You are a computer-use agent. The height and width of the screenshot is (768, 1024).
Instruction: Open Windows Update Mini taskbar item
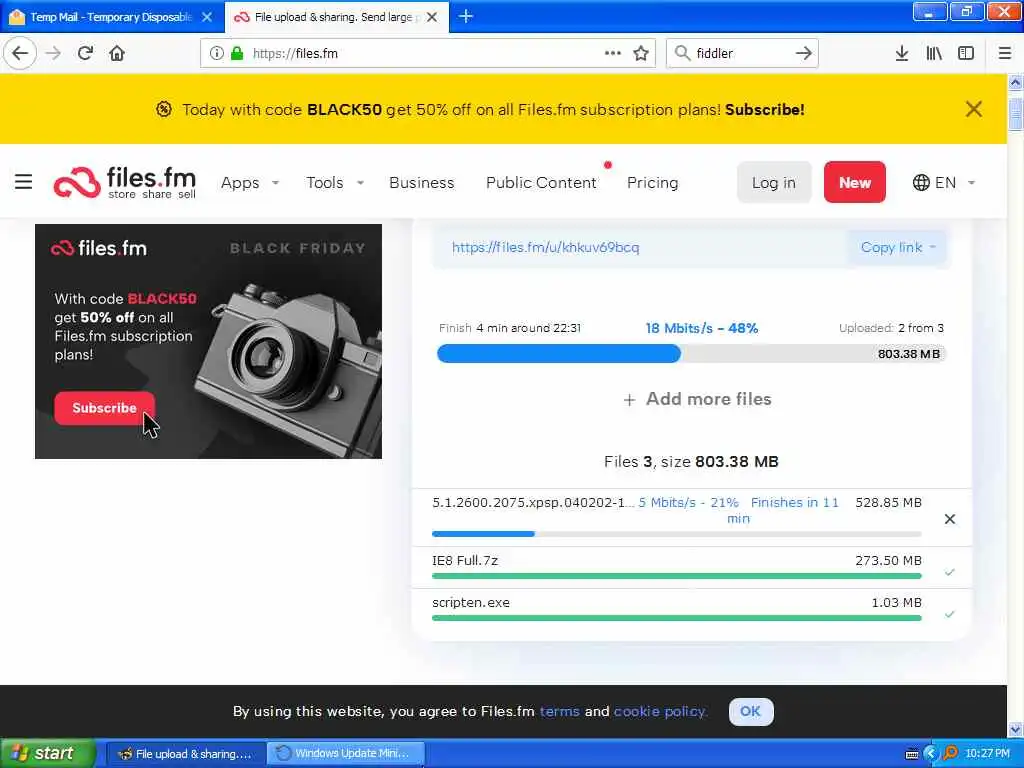pyautogui.click(x=347, y=754)
